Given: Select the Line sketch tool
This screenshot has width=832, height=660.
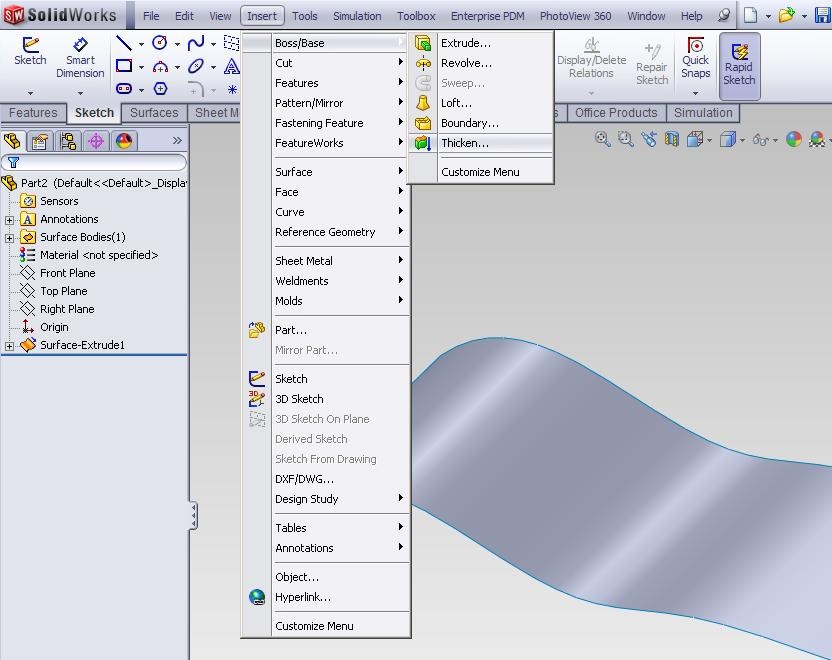Looking at the screenshot, I should point(124,42).
